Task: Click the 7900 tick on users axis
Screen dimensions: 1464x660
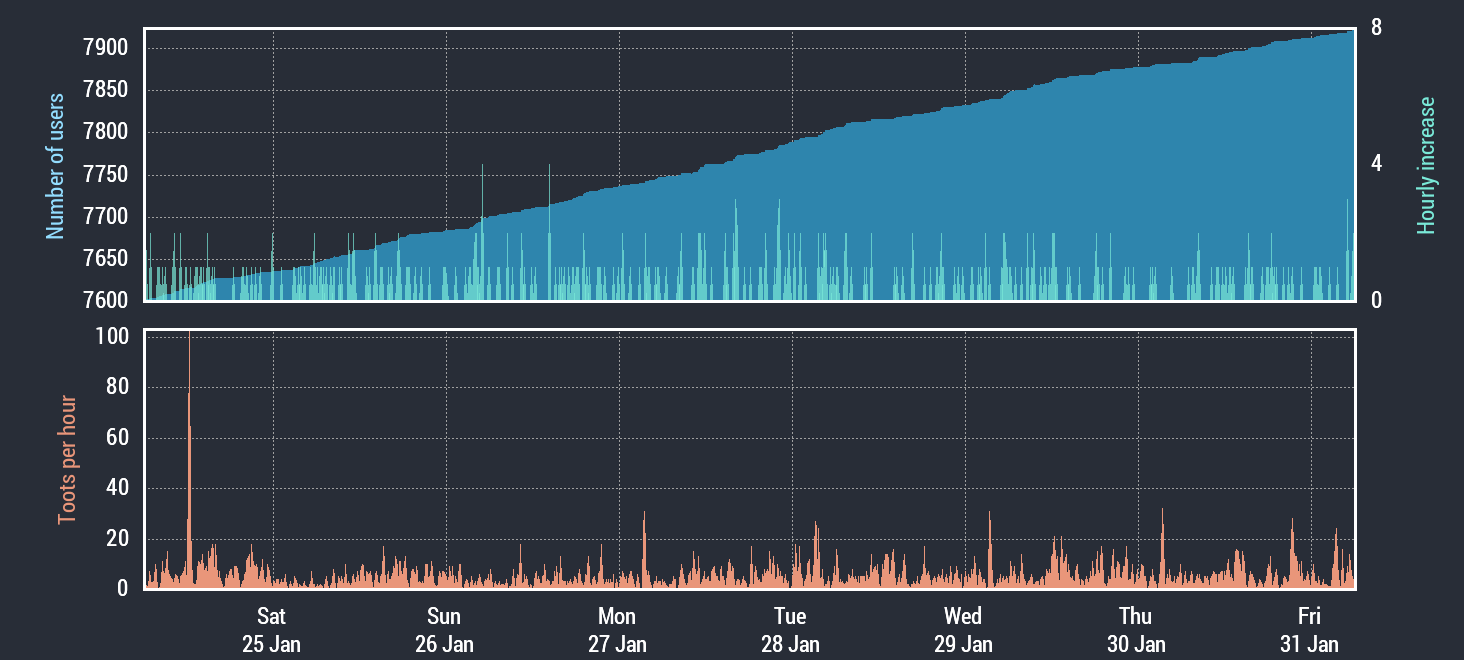Action: (x=105, y=48)
